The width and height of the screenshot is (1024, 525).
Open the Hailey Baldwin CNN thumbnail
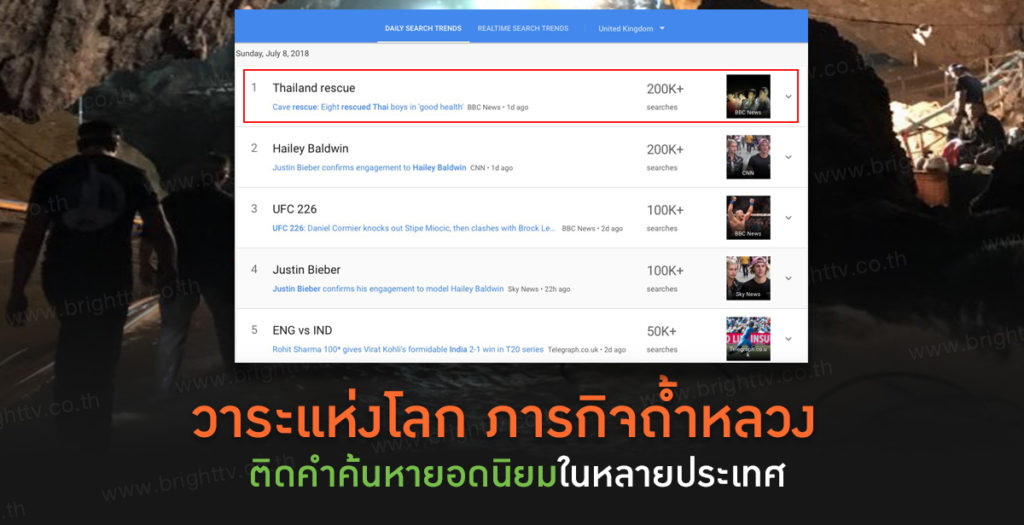(748, 157)
